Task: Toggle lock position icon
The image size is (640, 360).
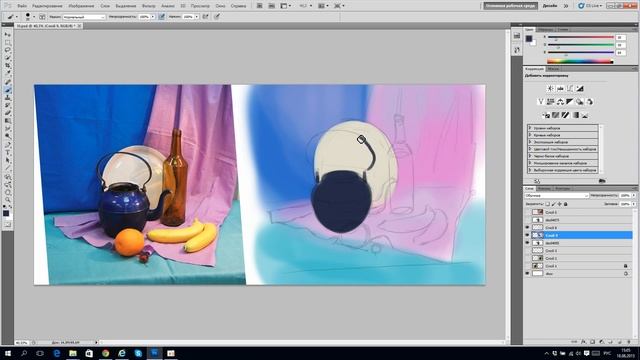Action: coord(560,204)
